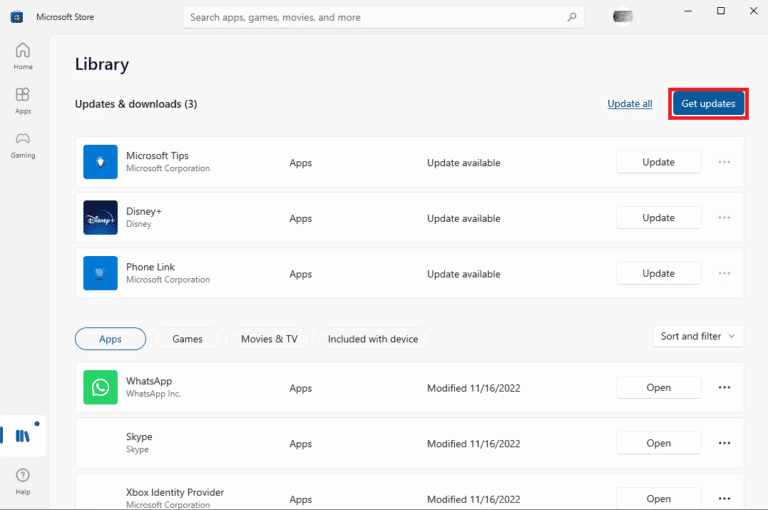768x510 pixels.
Task: Click the Microsoft Store logo icon
Action: [x=17, y=17]
